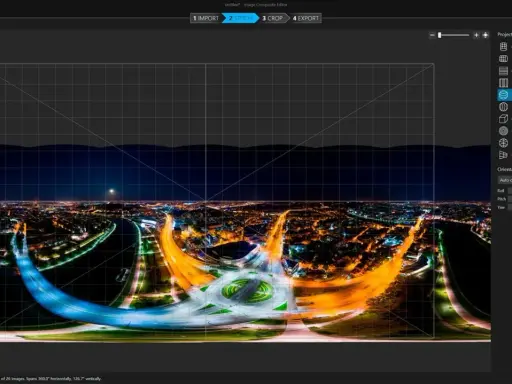The height and width of the screenshot is (384, 512).
Task: Choose the Cylindrical projection icon
Action: 503,47
